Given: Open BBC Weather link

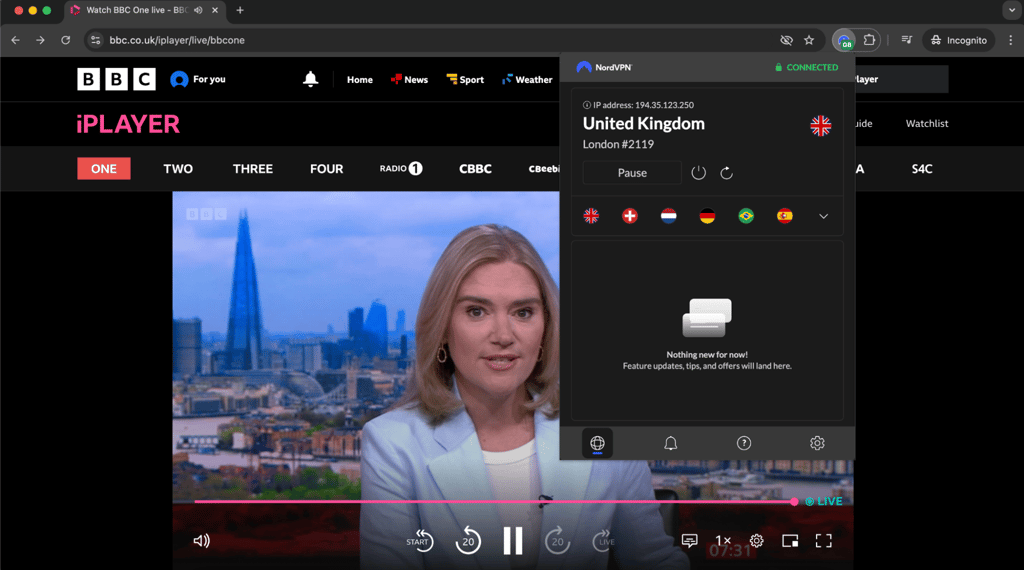Looking at the screenshot, I should (527, 80).
